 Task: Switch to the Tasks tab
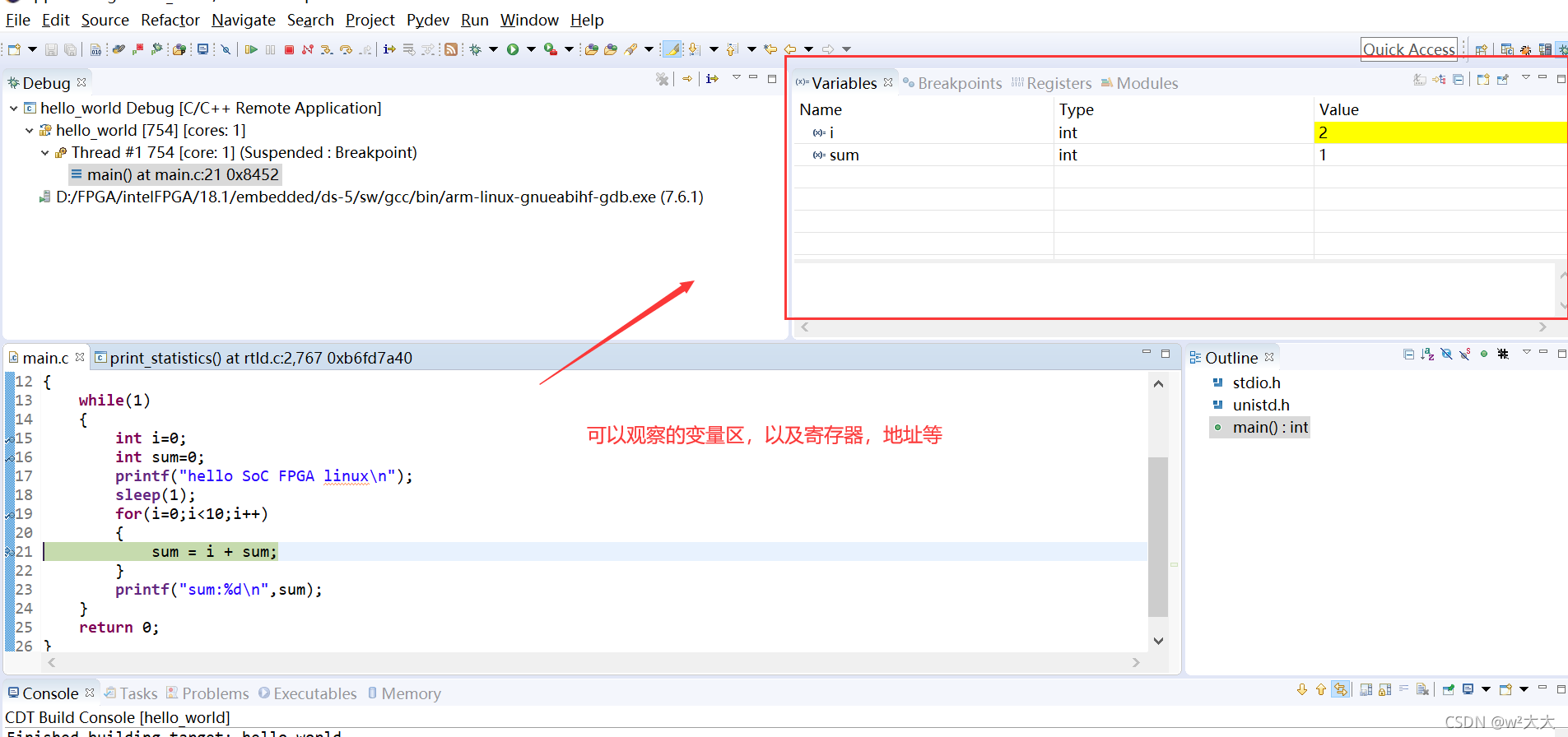tap(131, 693)
